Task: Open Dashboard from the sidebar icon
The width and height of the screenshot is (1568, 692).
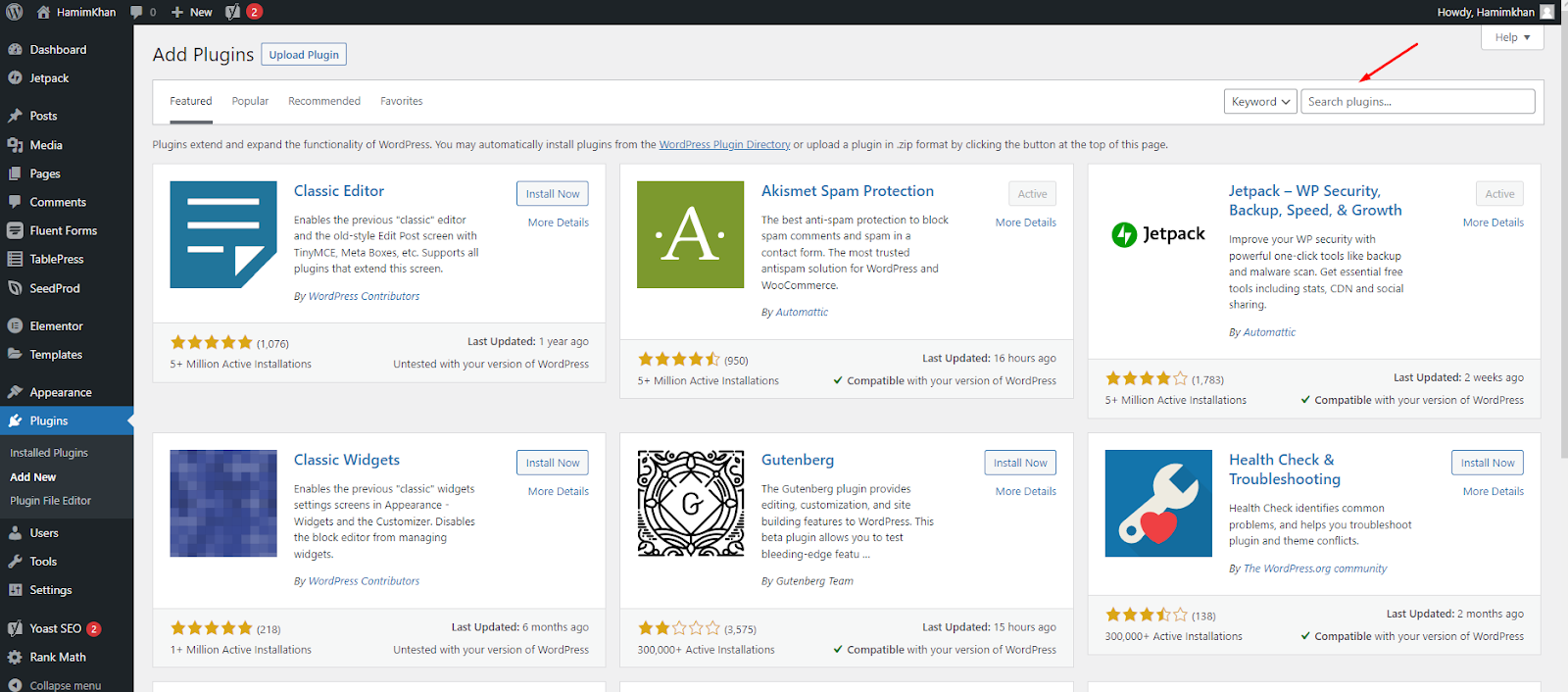Action: tap(15, 50)
